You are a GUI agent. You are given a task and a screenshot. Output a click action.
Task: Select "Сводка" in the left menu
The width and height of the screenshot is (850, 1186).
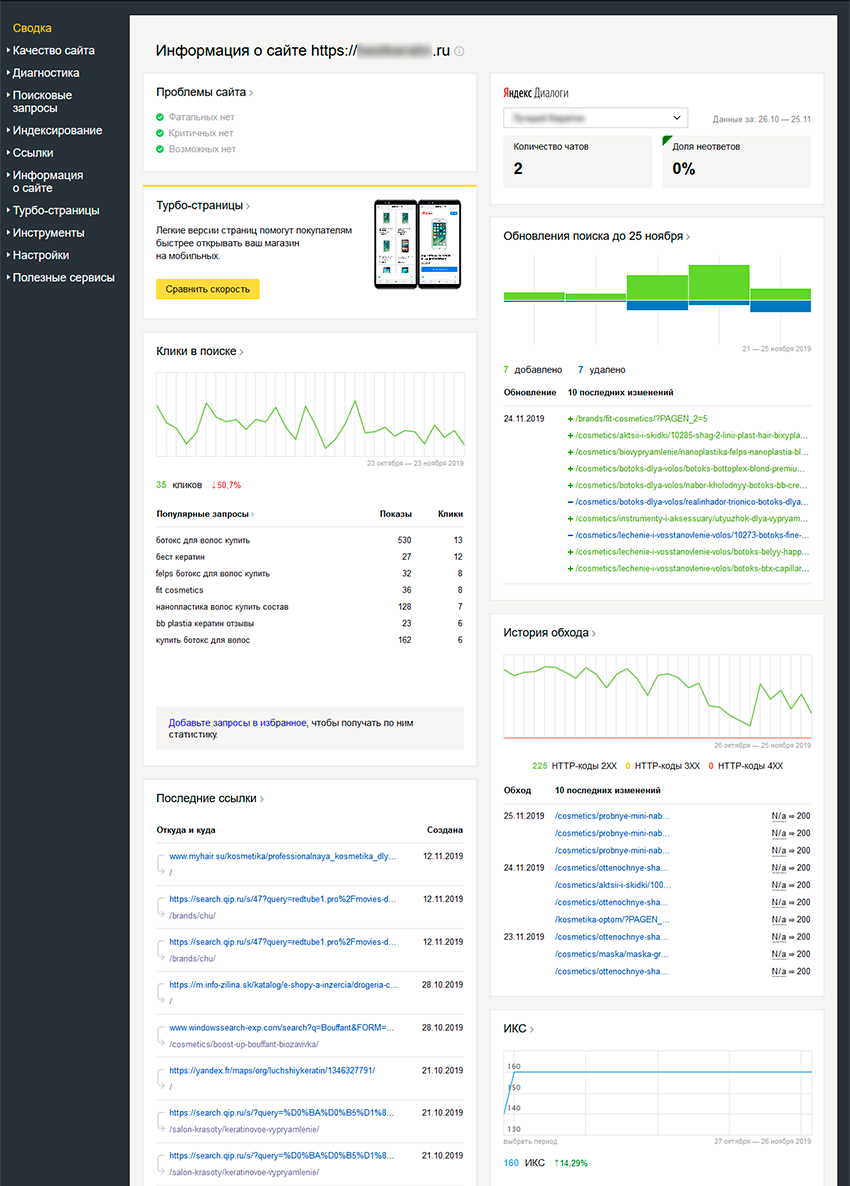coord(32,28)
